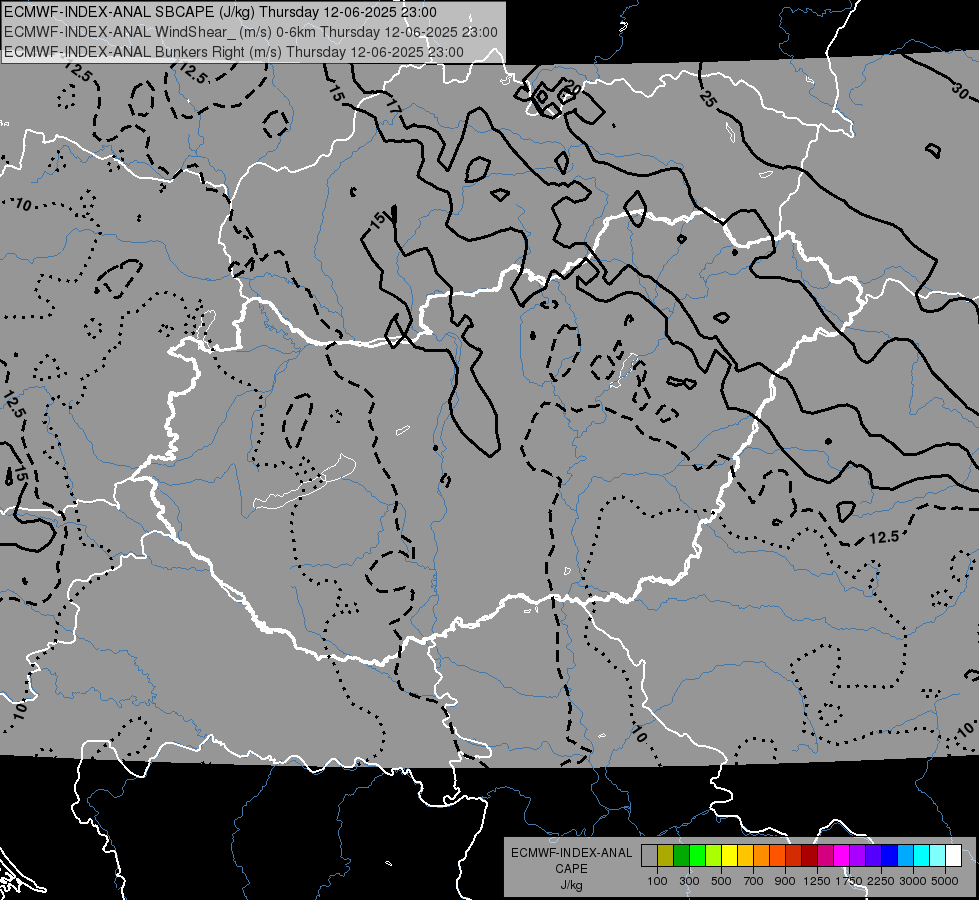979x900 pixels.
Task: Click the contour label 17
Action: pos(392,105)
